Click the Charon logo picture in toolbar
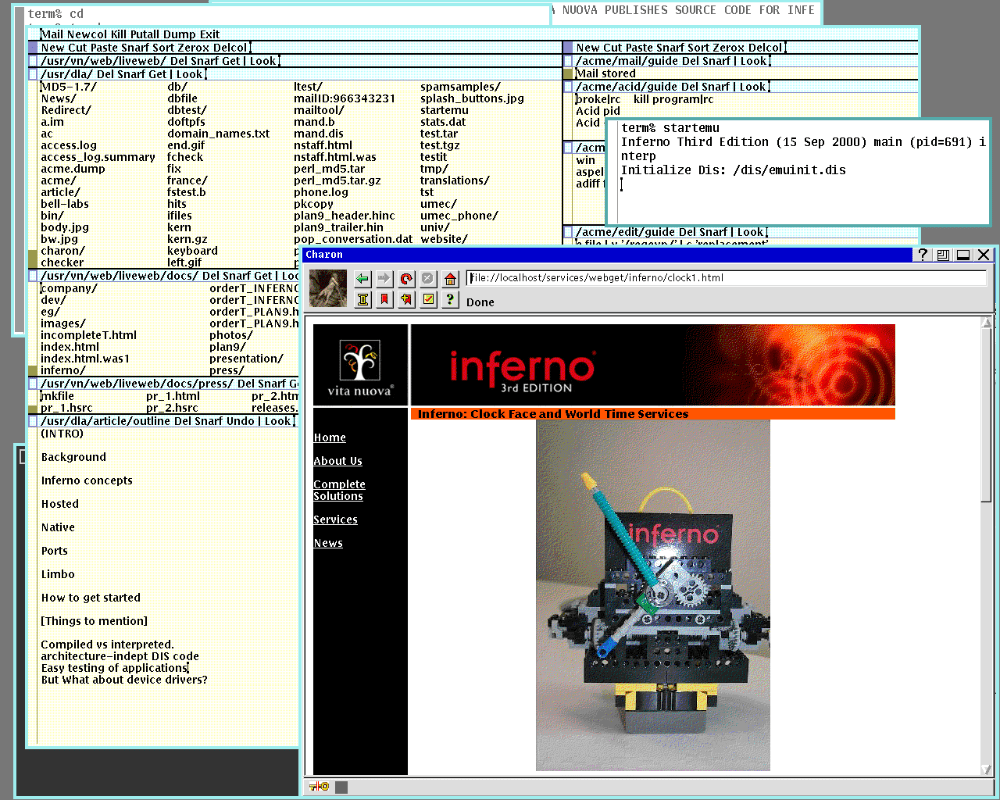This screenshot has height=800, width=1000. (x=328, y=288)
